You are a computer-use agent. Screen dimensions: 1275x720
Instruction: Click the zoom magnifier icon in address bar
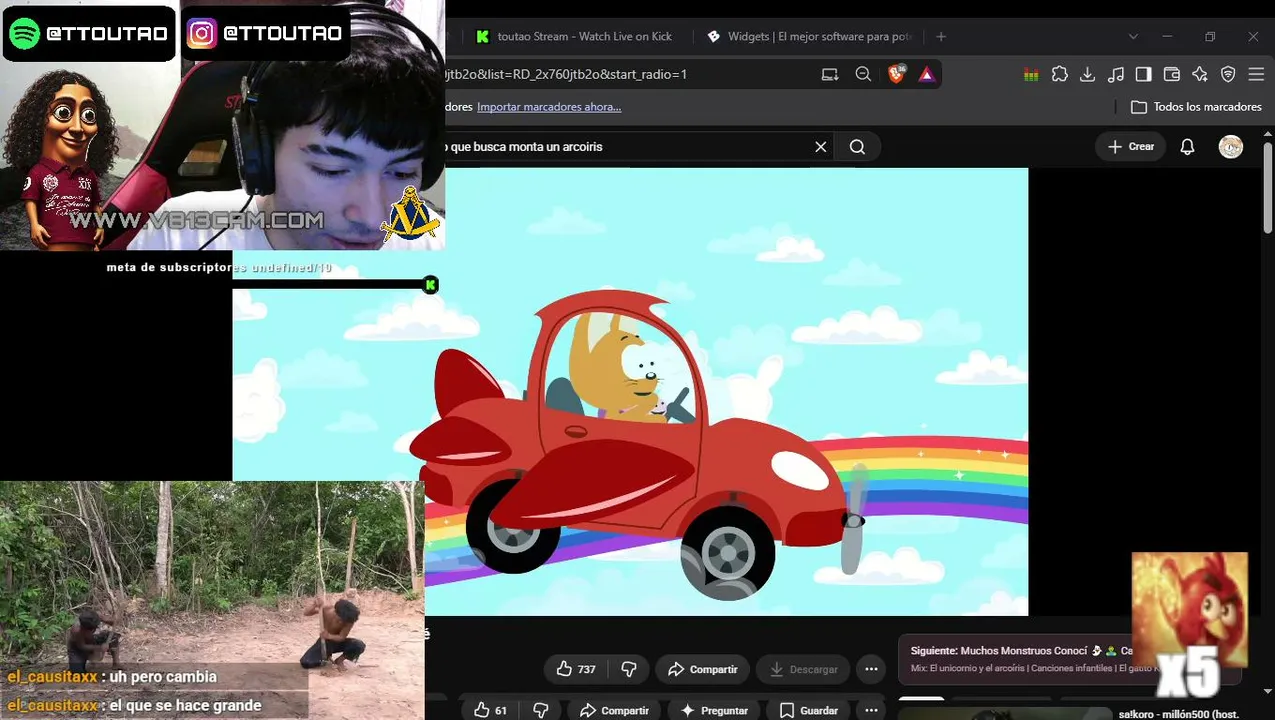(863, 74)
